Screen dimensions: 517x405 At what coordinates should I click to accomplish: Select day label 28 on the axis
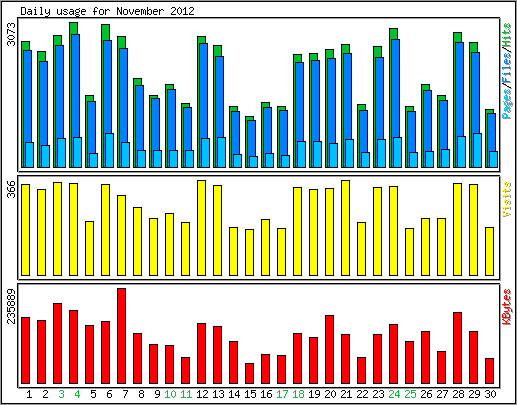(x=458, y=394)
